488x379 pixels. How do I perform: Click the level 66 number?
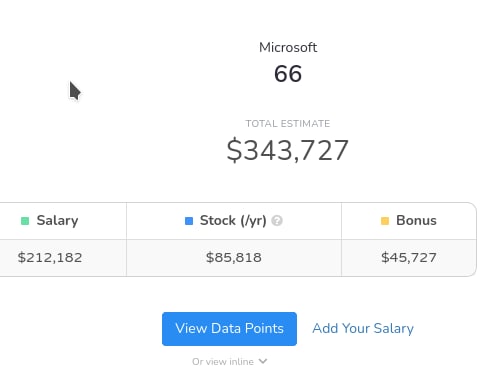coord(288,74)
